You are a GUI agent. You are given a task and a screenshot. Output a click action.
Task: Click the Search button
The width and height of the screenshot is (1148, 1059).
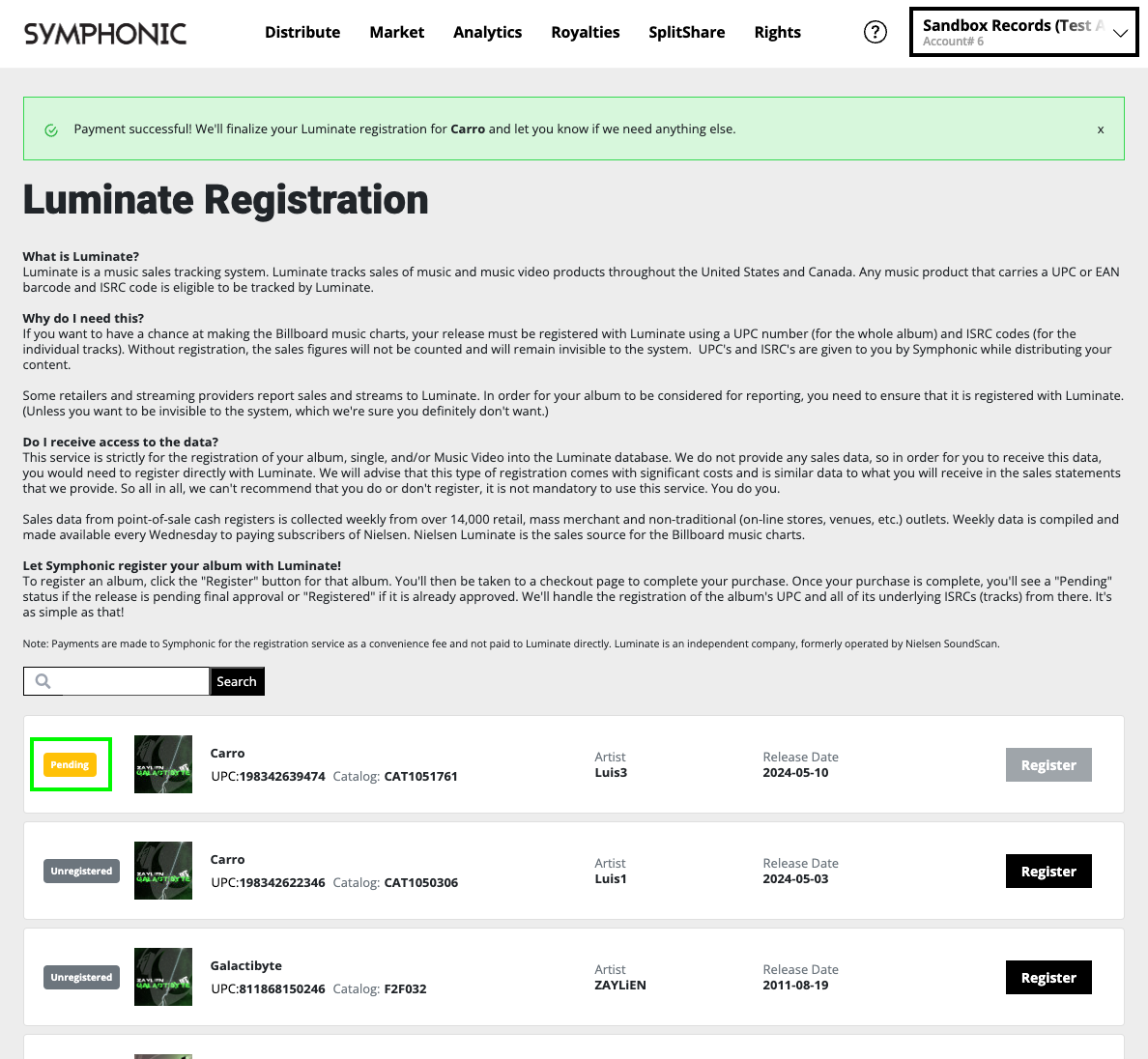(x=237, y=681)
